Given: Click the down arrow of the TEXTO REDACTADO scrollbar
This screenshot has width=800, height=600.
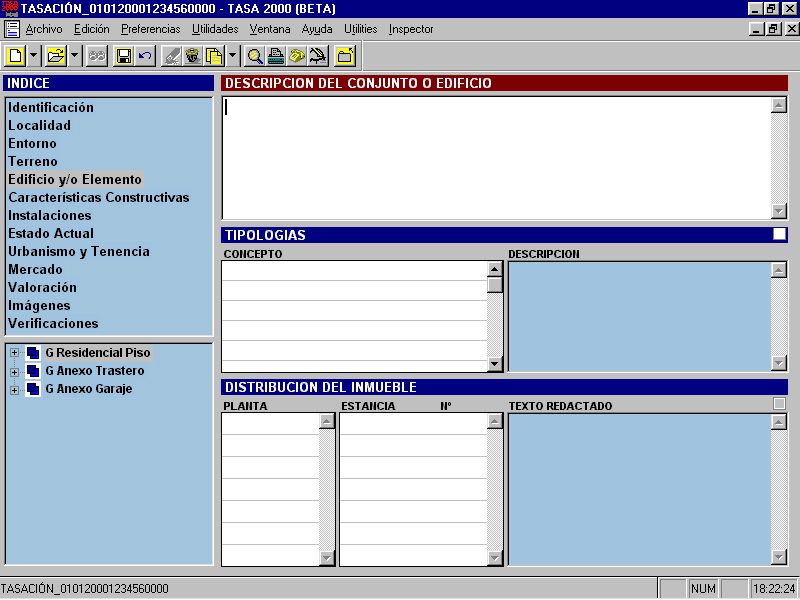Looking at the screenshot, I should point(779,557).
